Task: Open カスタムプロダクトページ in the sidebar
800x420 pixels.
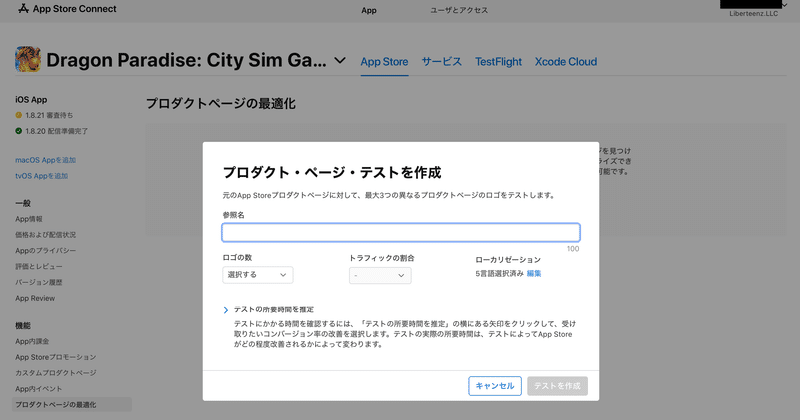Action: 56,373
